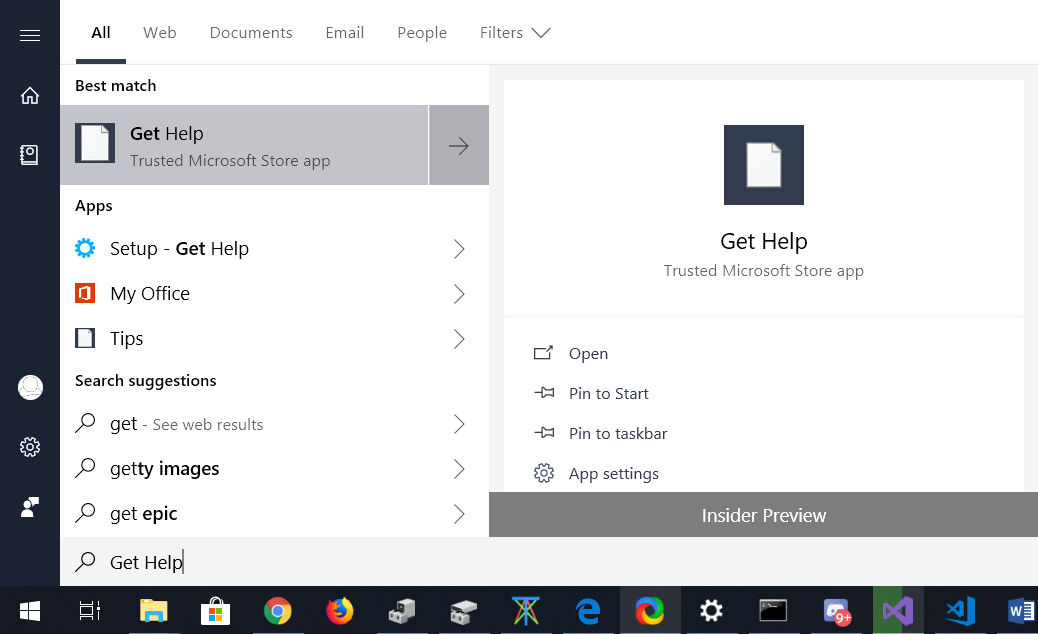The image size is (1038, 634).
Task: Click the user account icon in the sidebar
Action: (29, 387)
